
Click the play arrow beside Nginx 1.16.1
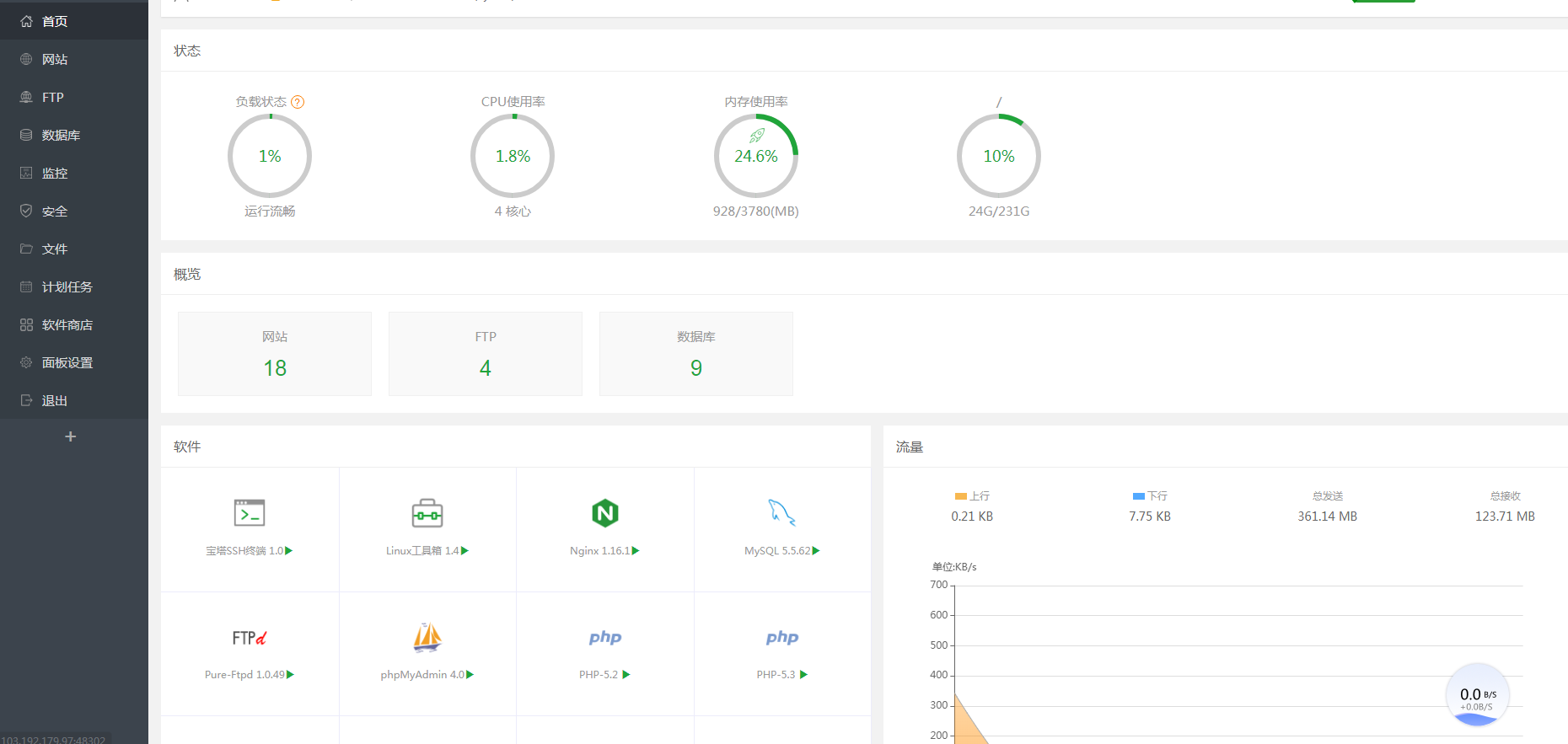click(636, 551)
